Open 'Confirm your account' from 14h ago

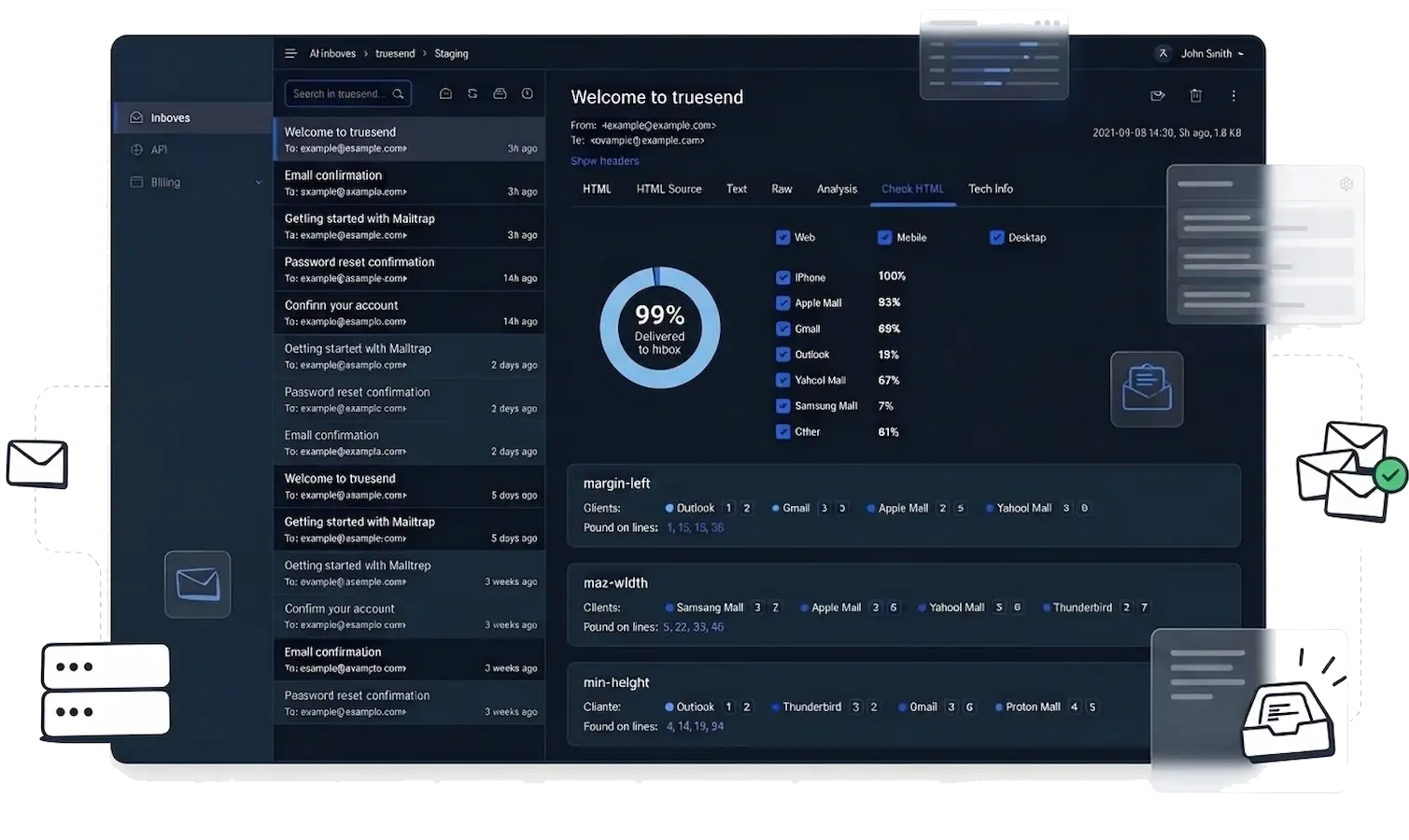[410, 313]
